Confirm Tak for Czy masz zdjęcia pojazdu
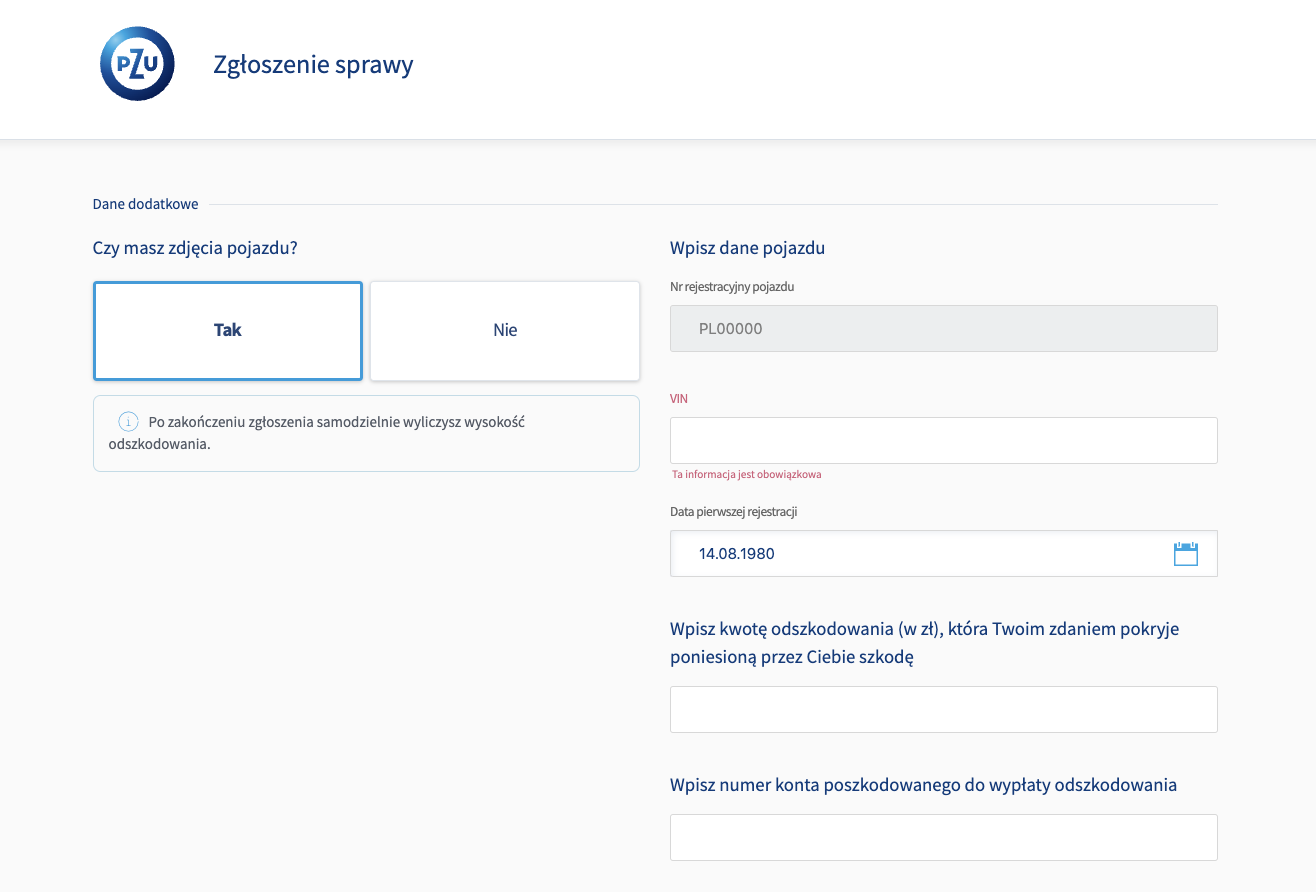 tap(227, 330)
